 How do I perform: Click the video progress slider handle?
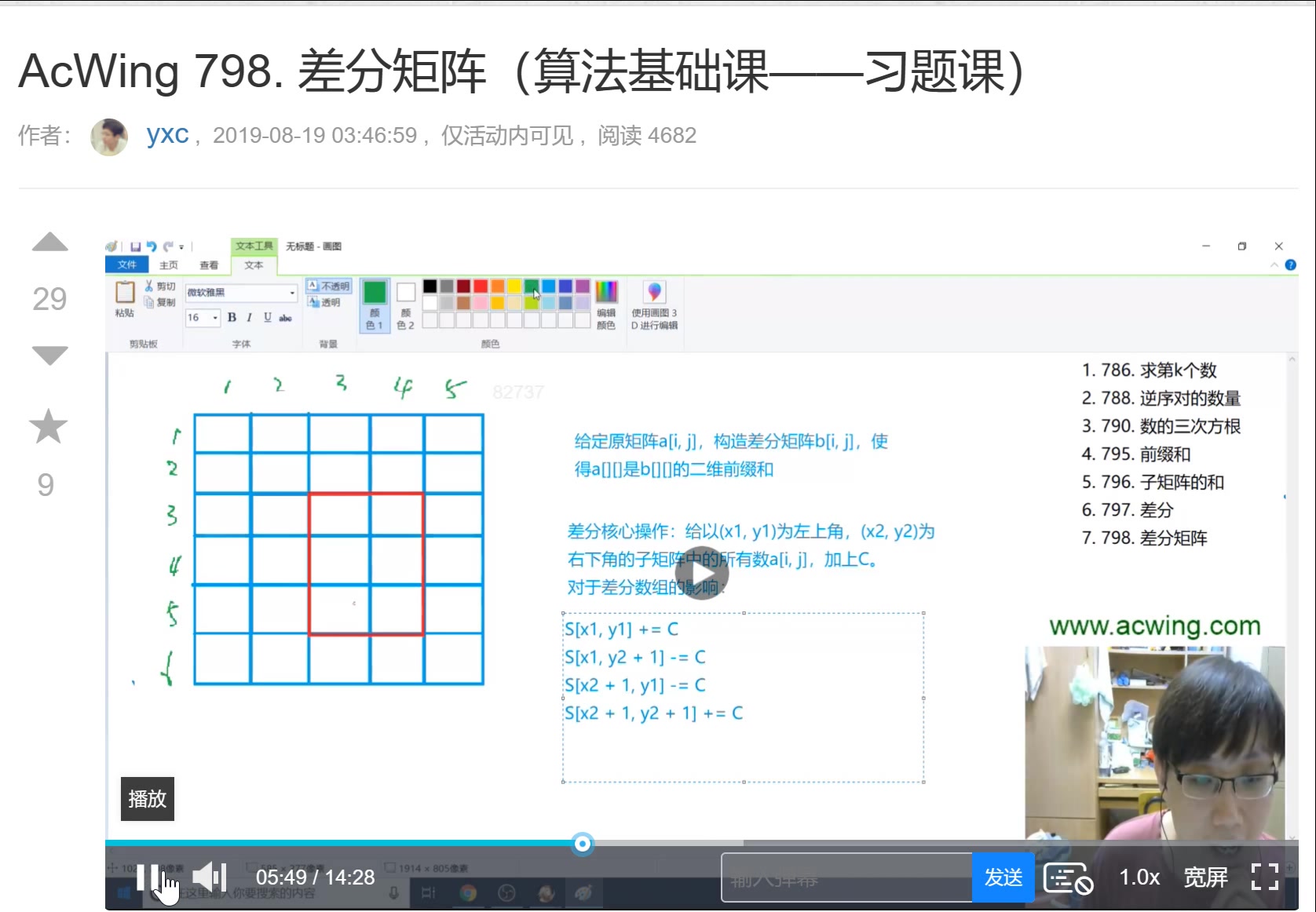[x=583, y=844]
